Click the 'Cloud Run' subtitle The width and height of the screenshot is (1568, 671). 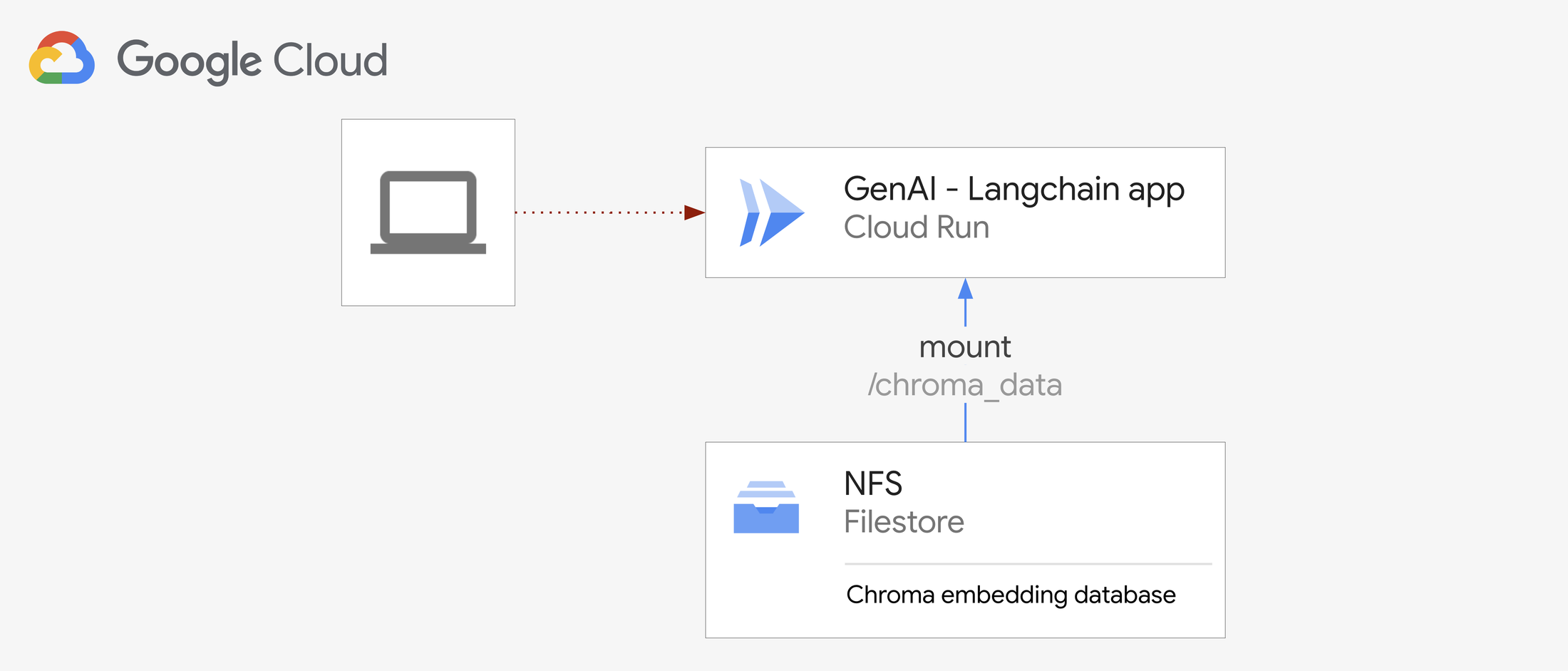coord(917,227)
